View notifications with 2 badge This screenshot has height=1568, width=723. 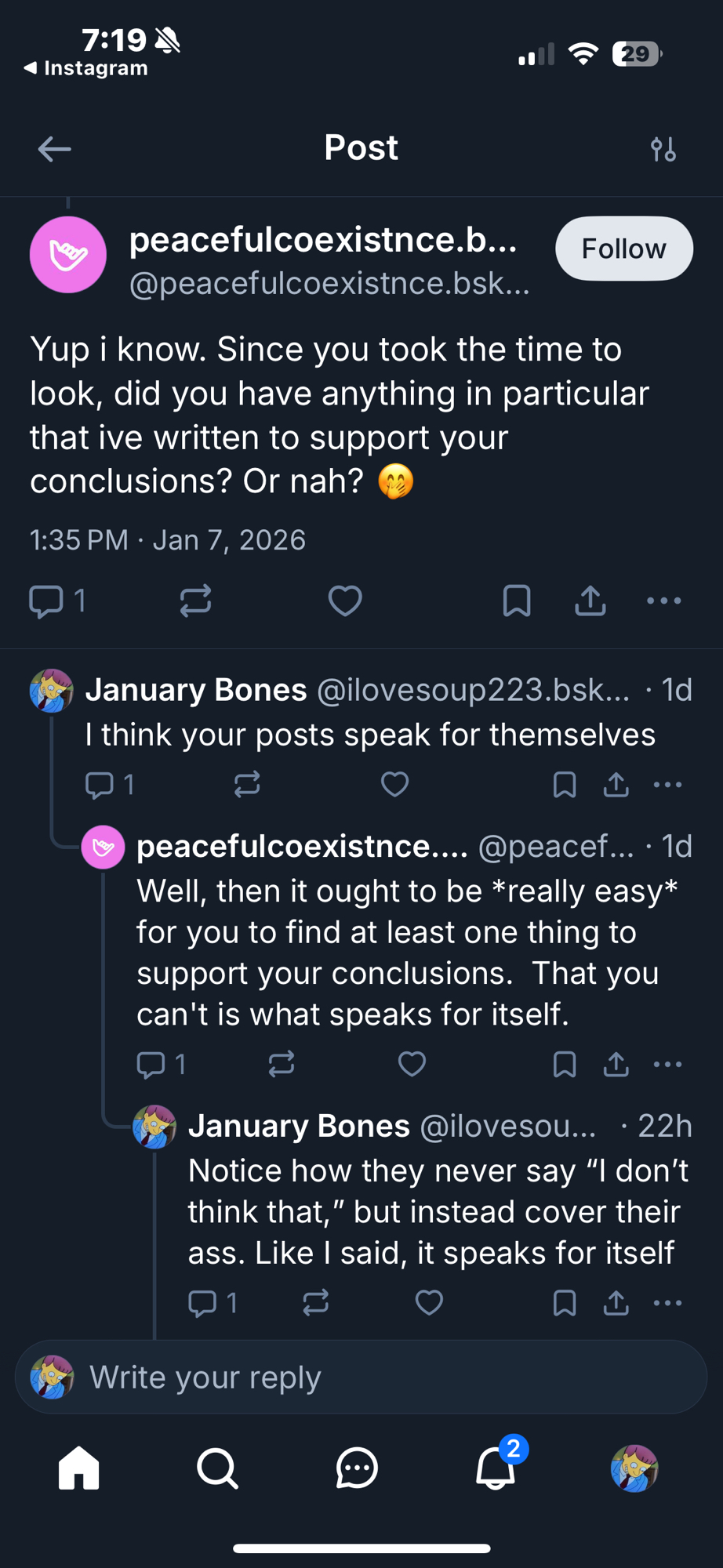tap(496, 1468)
